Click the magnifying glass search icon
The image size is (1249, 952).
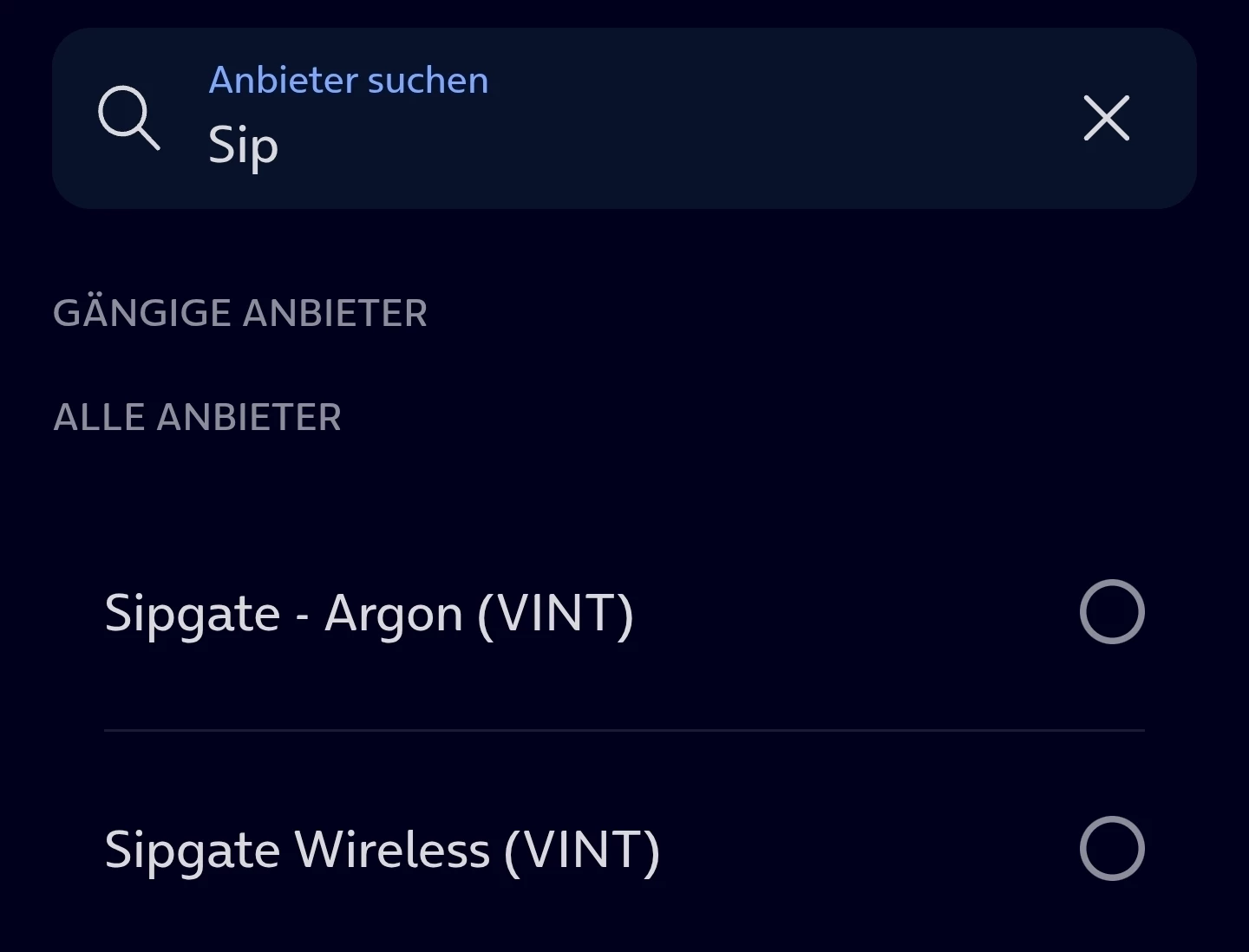128,118
